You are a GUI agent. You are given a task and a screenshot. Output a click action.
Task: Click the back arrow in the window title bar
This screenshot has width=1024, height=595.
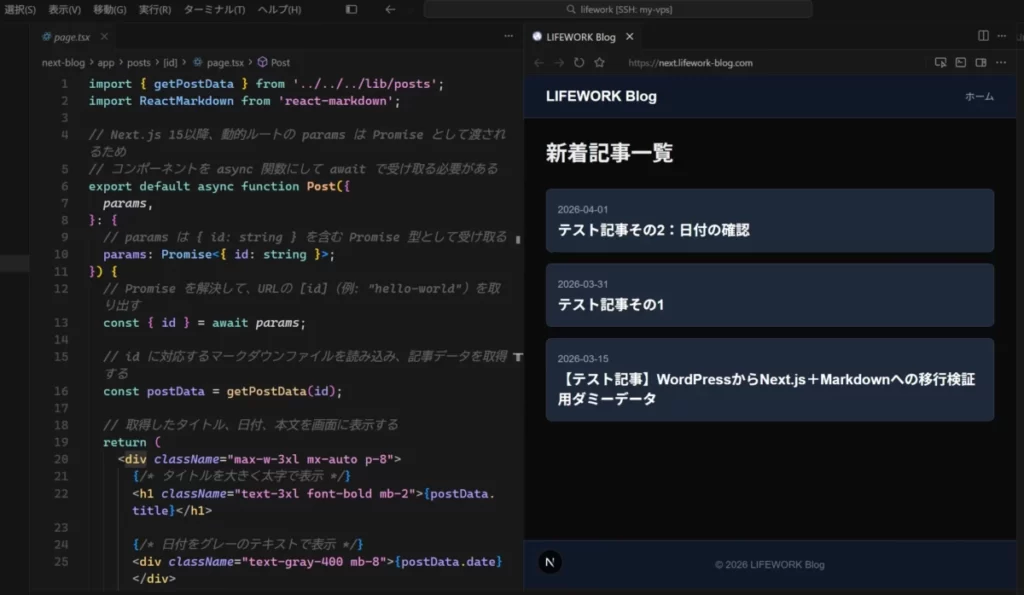389,9
